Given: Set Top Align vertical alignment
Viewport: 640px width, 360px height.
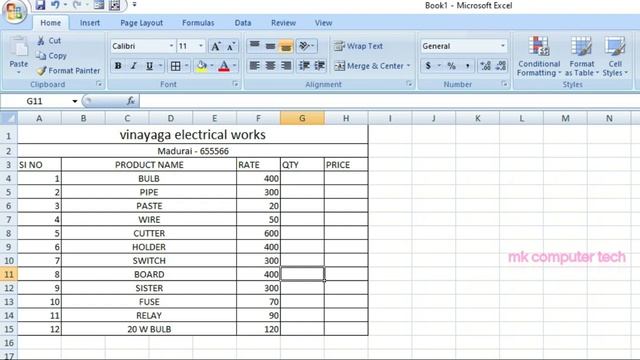Looking at the screenshot, I should (x=254, y=46).
